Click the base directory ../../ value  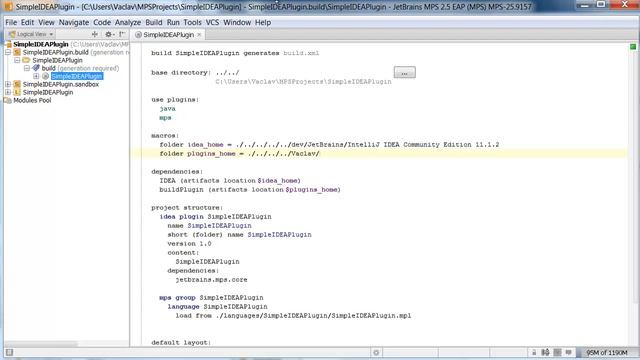(227, 73)
